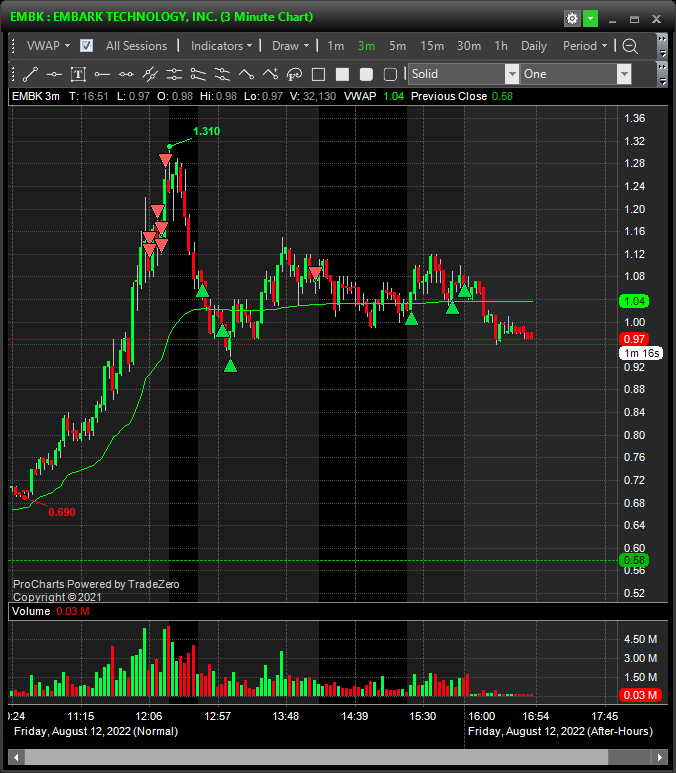676x773 pixels.
Task: Click the green dropdown arrow in title bar
Action: 590,19
